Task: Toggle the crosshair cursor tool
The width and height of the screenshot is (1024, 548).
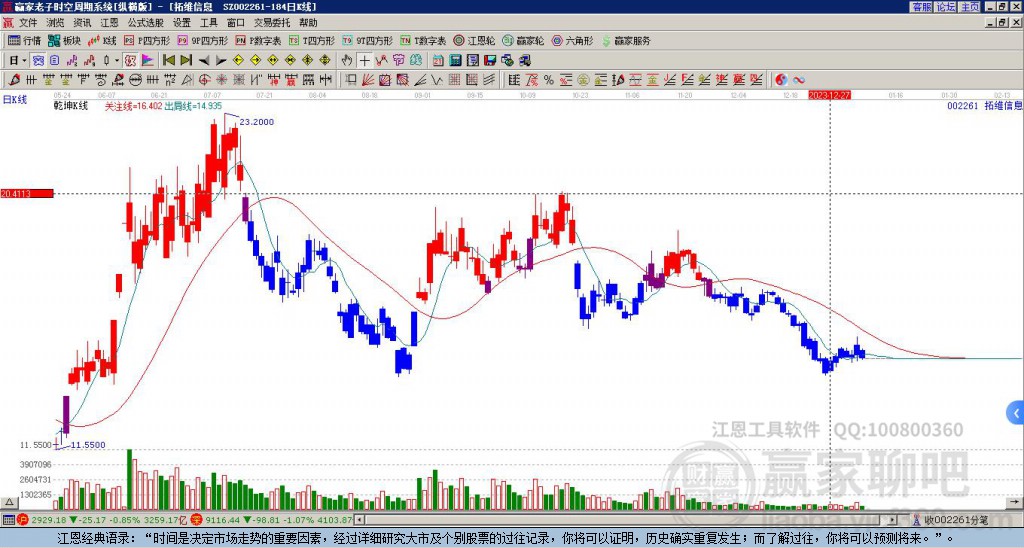Action: point(364,61)
